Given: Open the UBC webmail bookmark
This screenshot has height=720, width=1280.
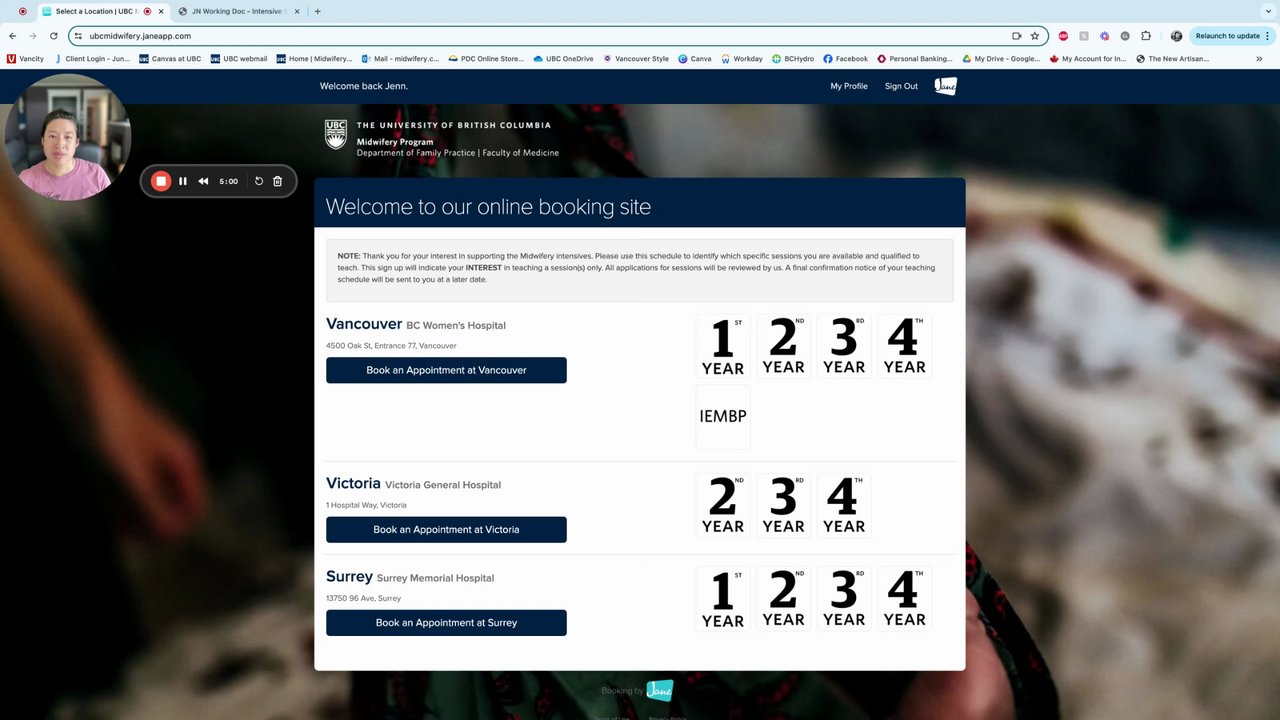Looking at the screenshot, I should pyautogui.click(x=239, y=59).
